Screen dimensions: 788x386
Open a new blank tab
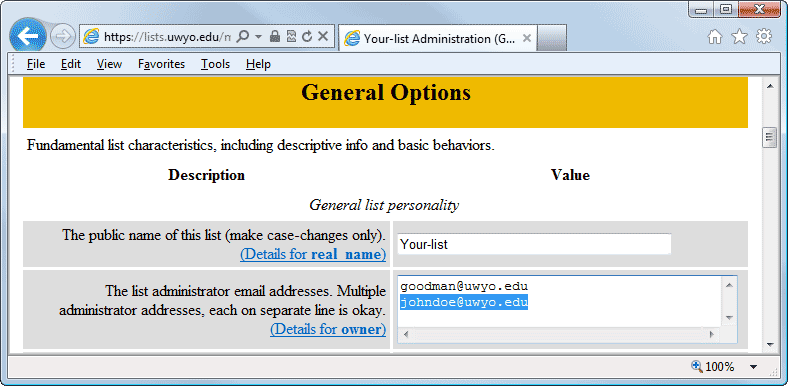[x=552, y=38]
